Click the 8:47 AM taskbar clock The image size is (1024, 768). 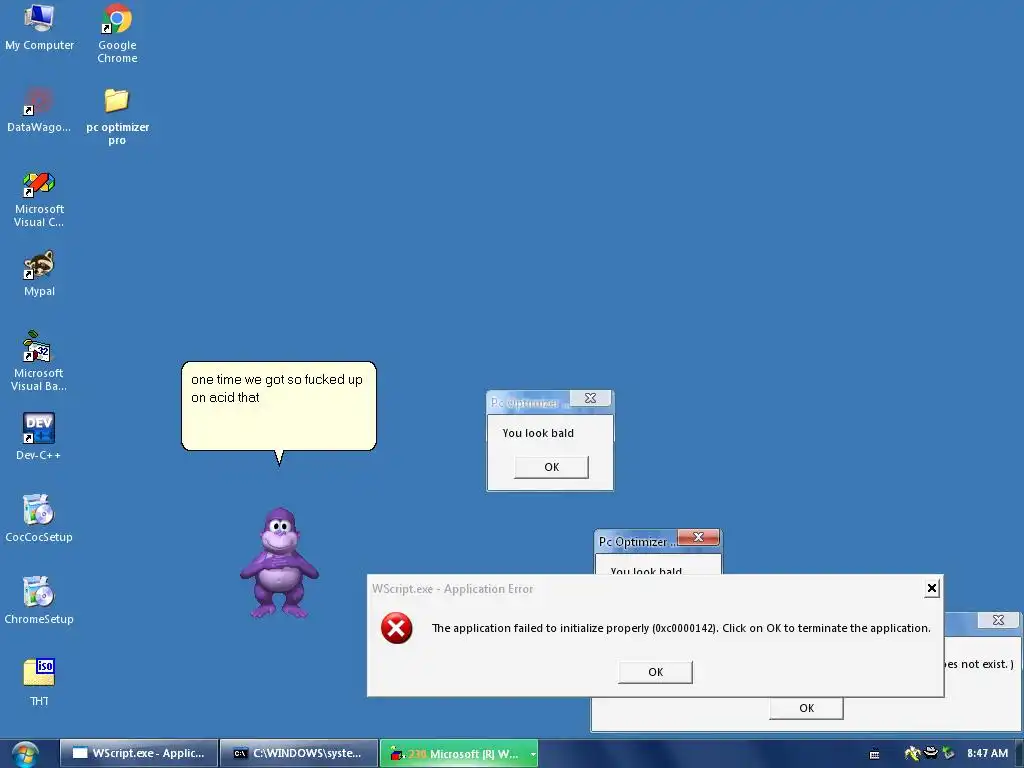point(987,753)
